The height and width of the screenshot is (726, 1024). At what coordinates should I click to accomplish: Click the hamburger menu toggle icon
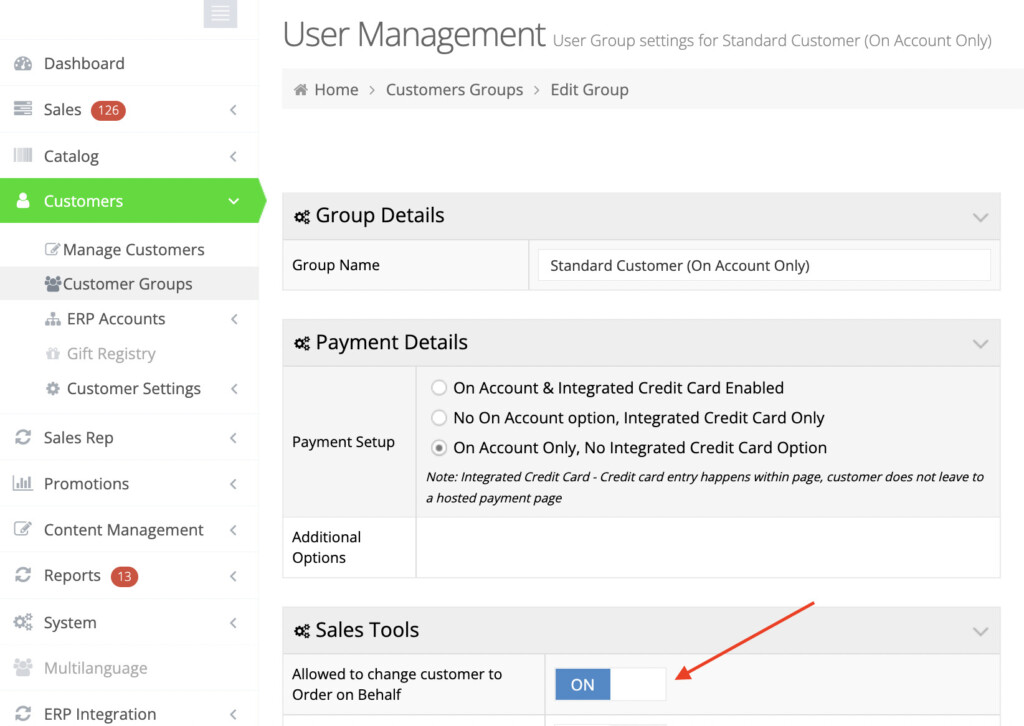(220, 13)
